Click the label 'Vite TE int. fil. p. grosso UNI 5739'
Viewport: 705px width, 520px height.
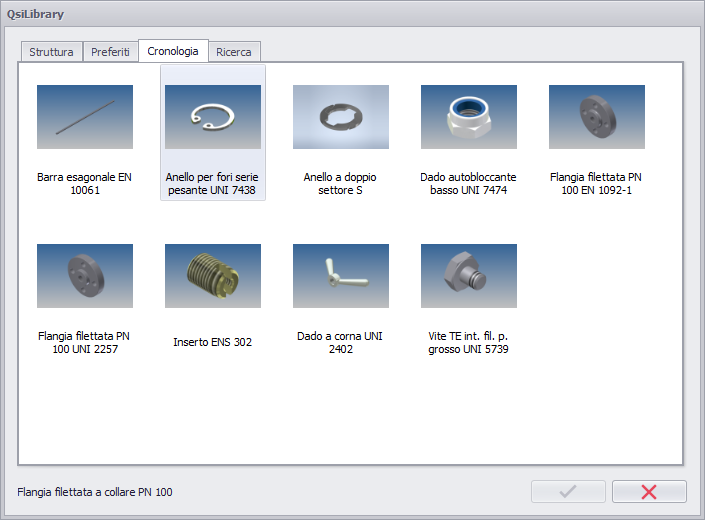point(469,342)
